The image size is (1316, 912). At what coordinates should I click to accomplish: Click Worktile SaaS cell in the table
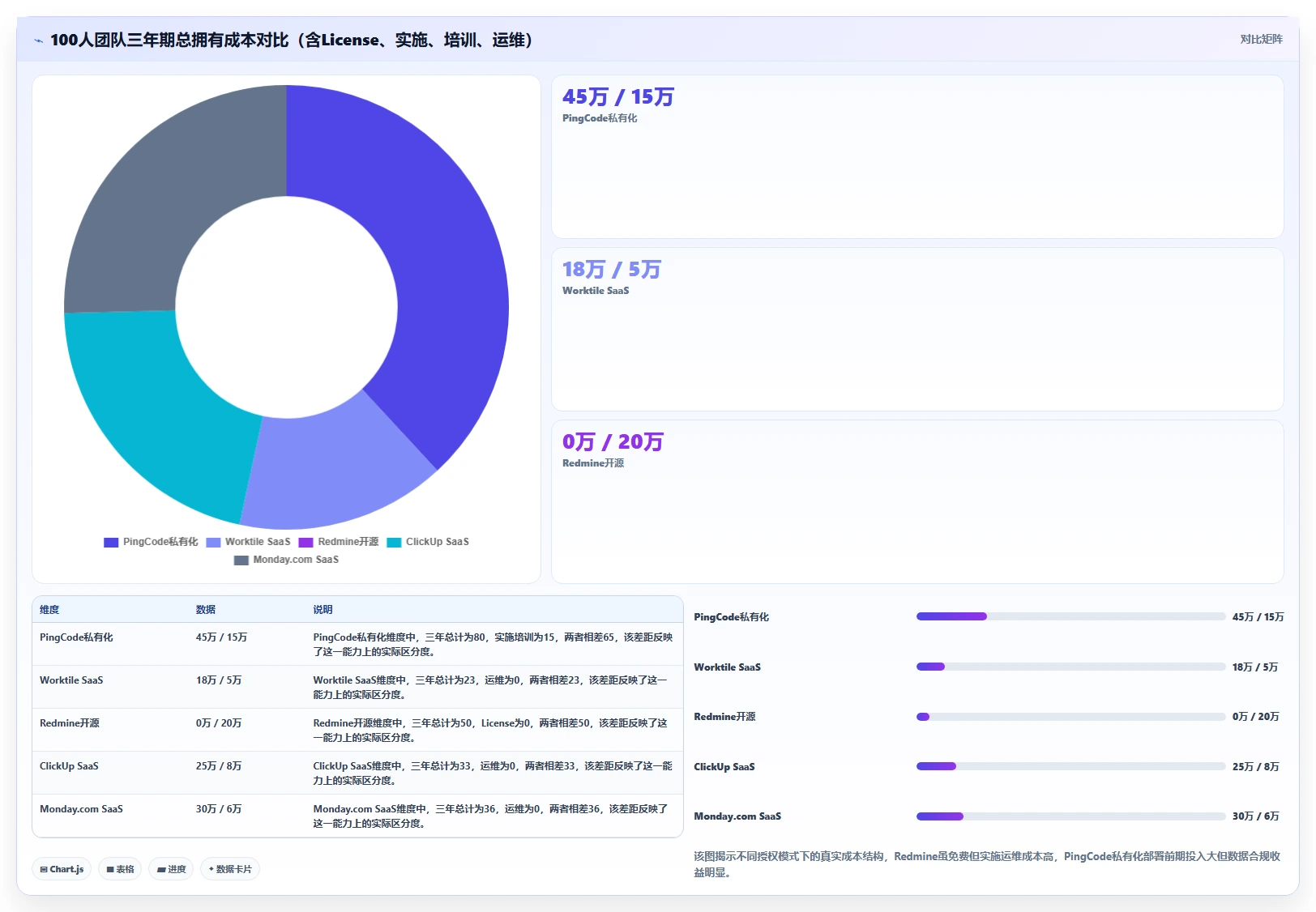pos(71,680)
